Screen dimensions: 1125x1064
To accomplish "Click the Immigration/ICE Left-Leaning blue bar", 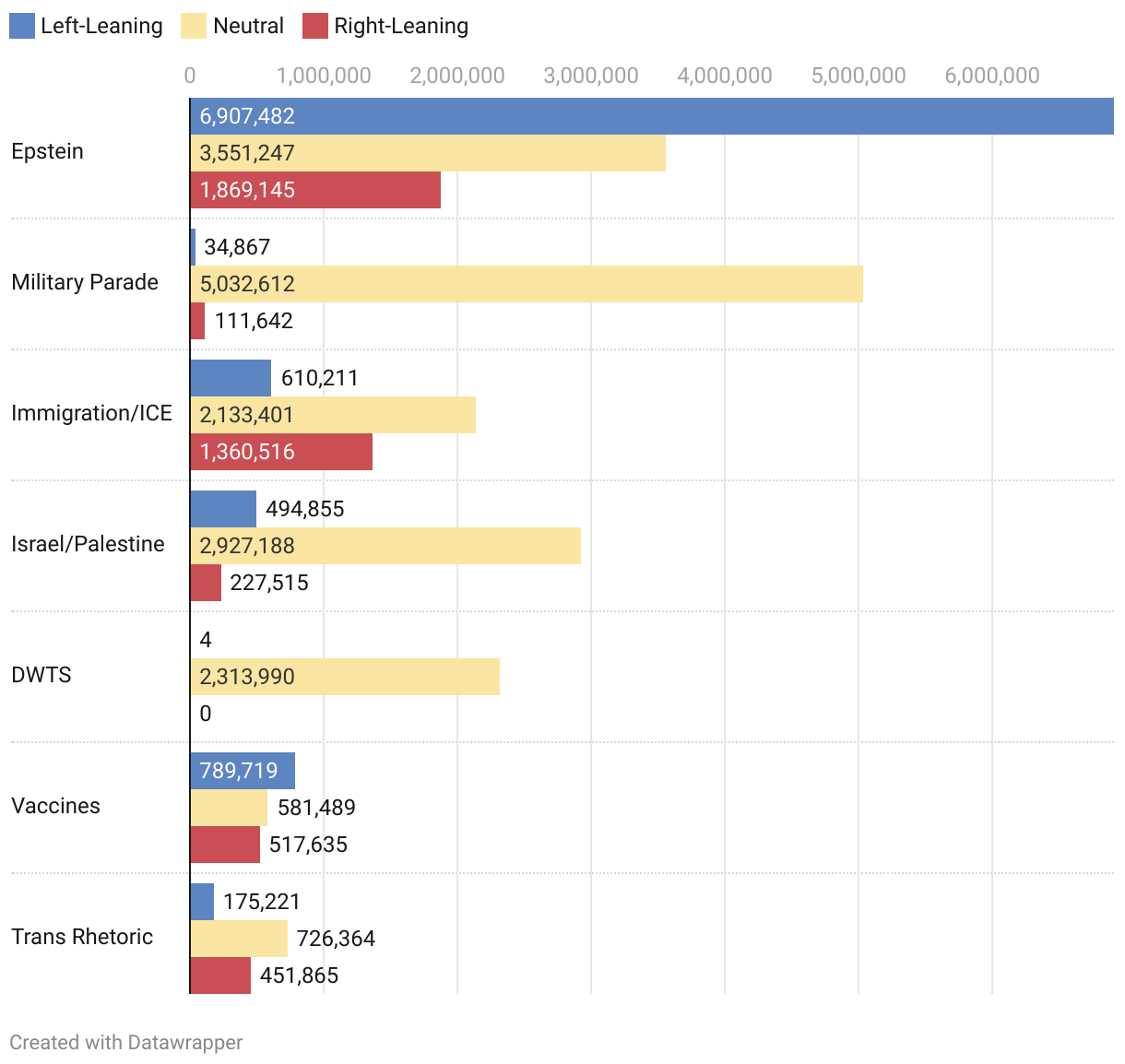I will point(231,378).
